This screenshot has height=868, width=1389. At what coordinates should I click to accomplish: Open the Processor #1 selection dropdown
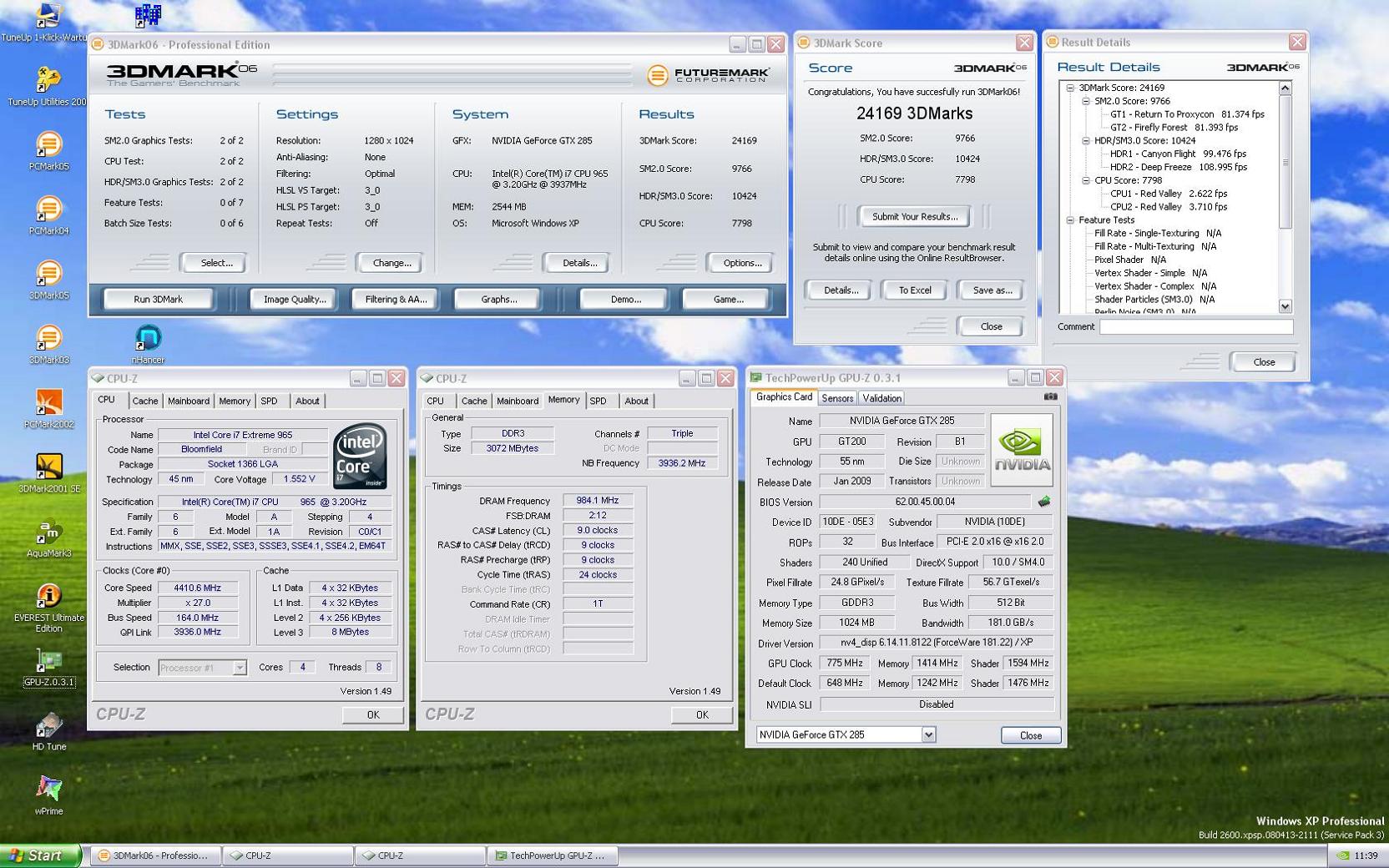239,668
